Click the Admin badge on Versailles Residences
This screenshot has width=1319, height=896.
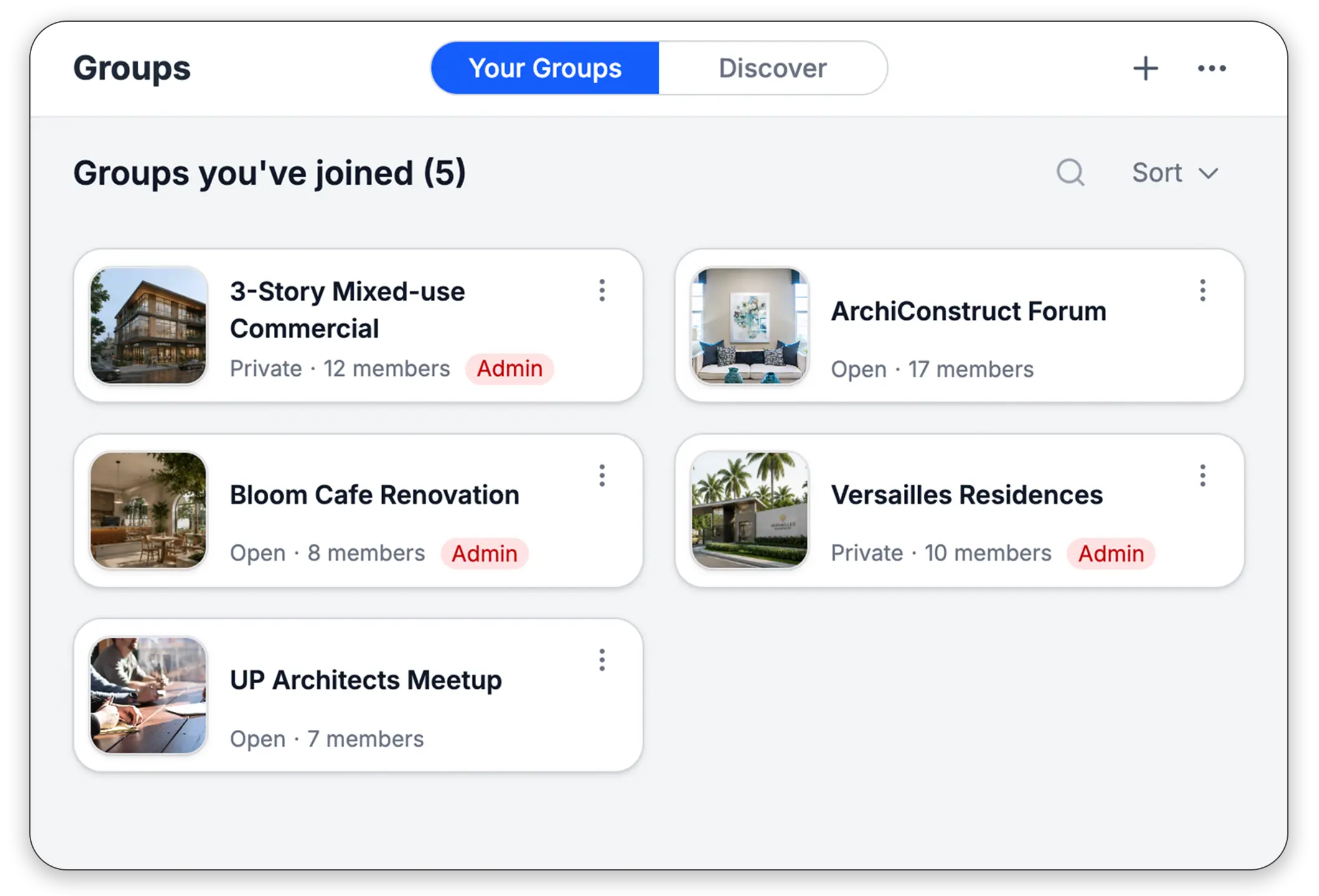tap(1110, 554)
